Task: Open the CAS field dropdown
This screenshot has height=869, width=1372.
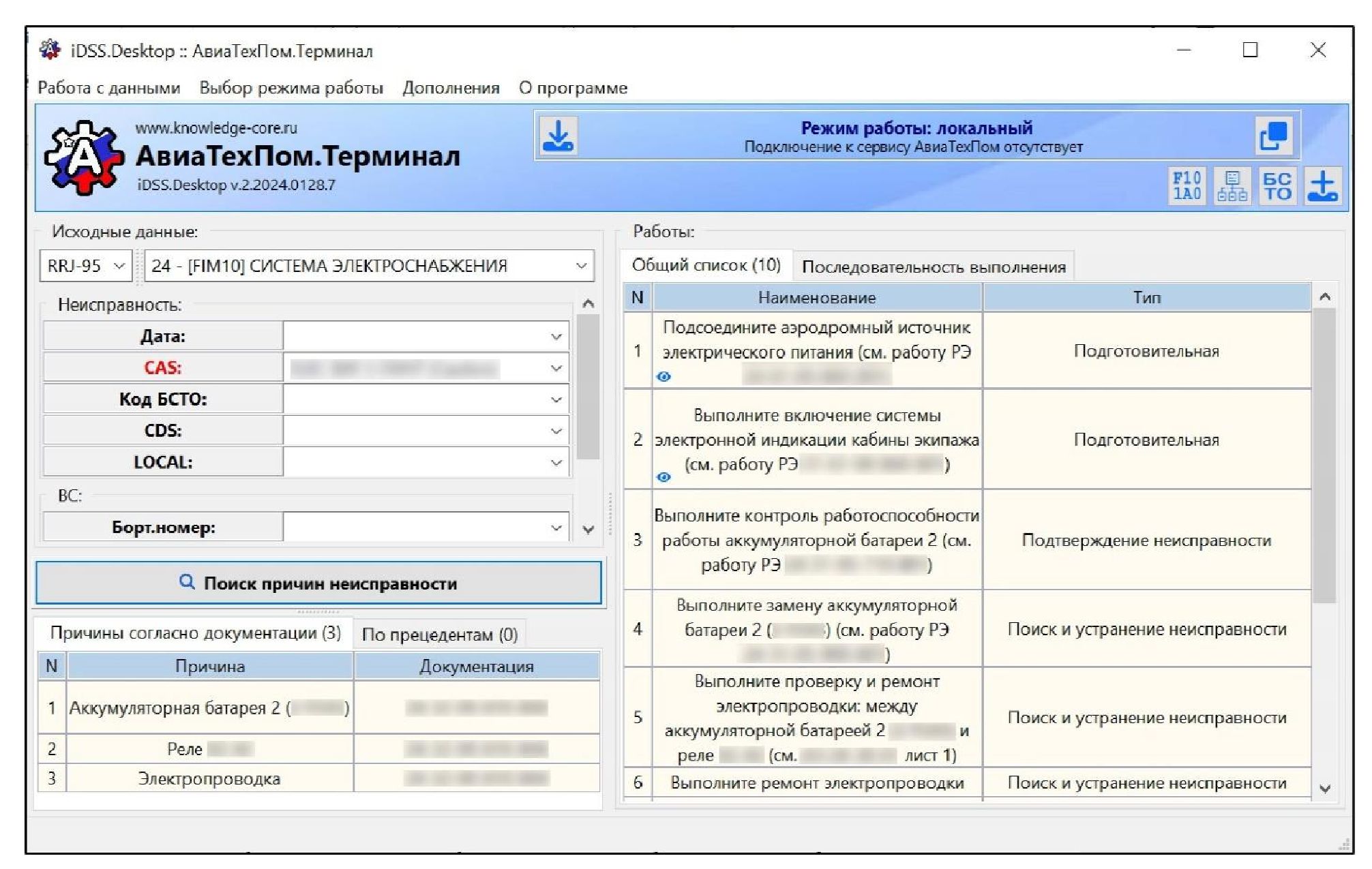Action: click(556, 369)
